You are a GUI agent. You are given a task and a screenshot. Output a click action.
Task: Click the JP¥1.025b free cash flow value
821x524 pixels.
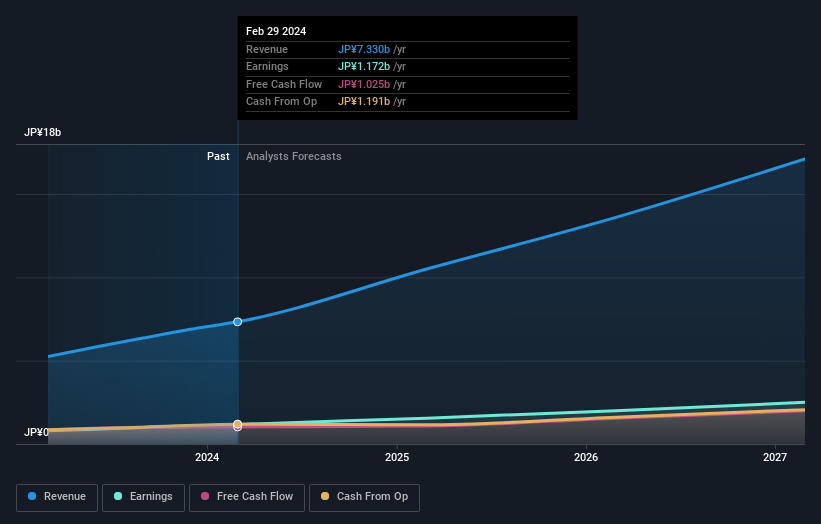click(x=364, y=84)
